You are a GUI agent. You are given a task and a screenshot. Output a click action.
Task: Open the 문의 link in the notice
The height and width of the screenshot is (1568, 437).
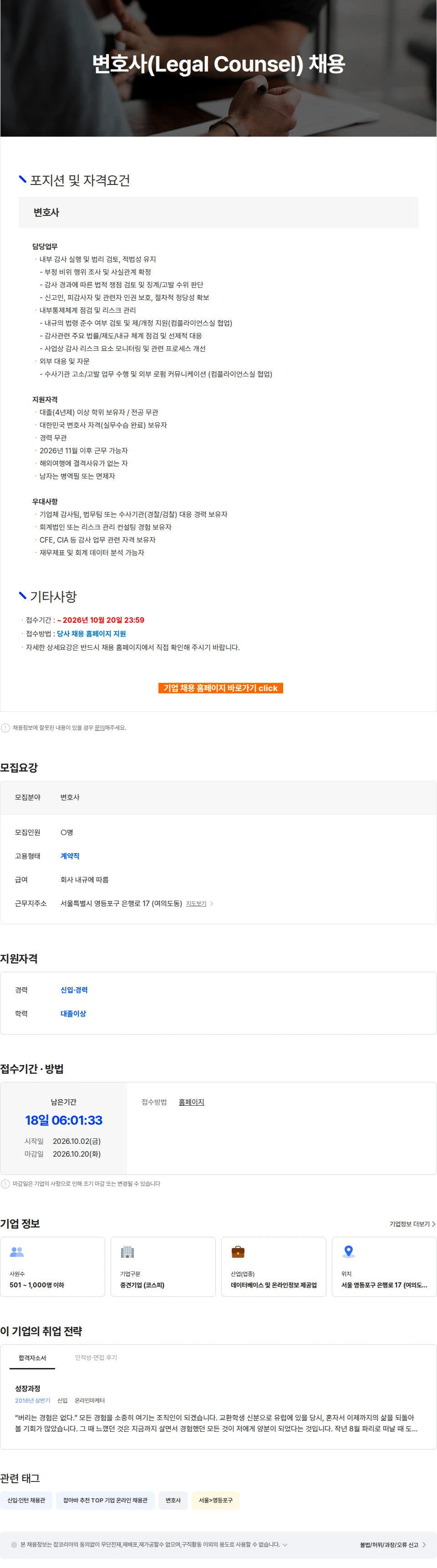pos(99,728)
